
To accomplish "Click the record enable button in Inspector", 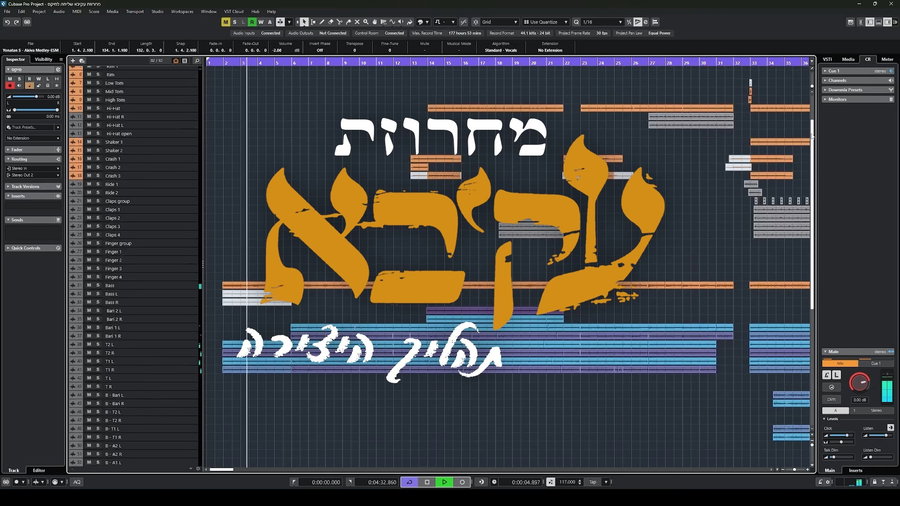I will 10,86.
